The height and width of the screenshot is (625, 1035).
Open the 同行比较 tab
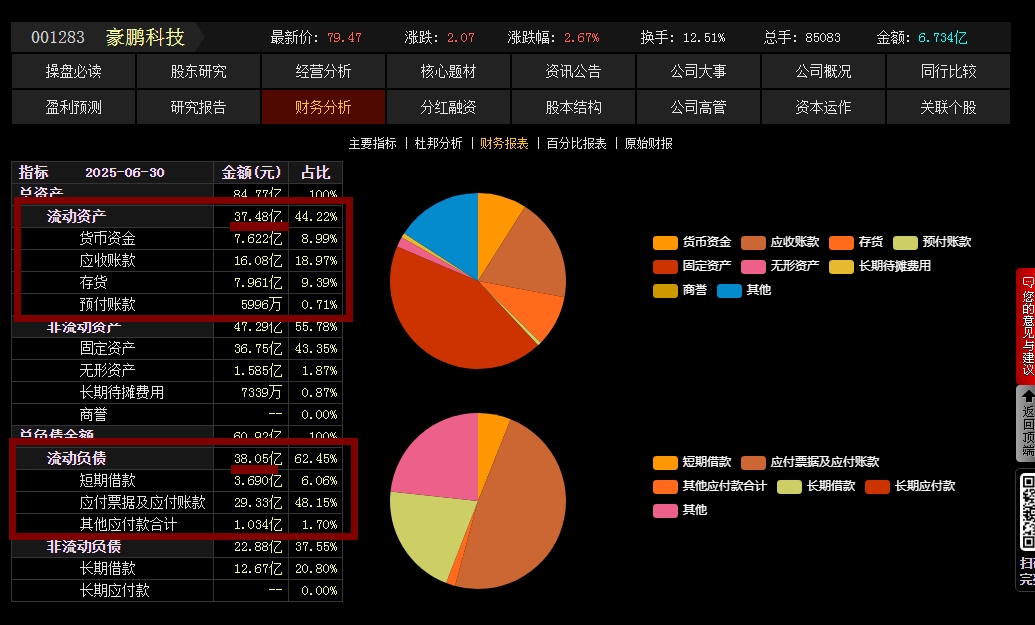949,71
